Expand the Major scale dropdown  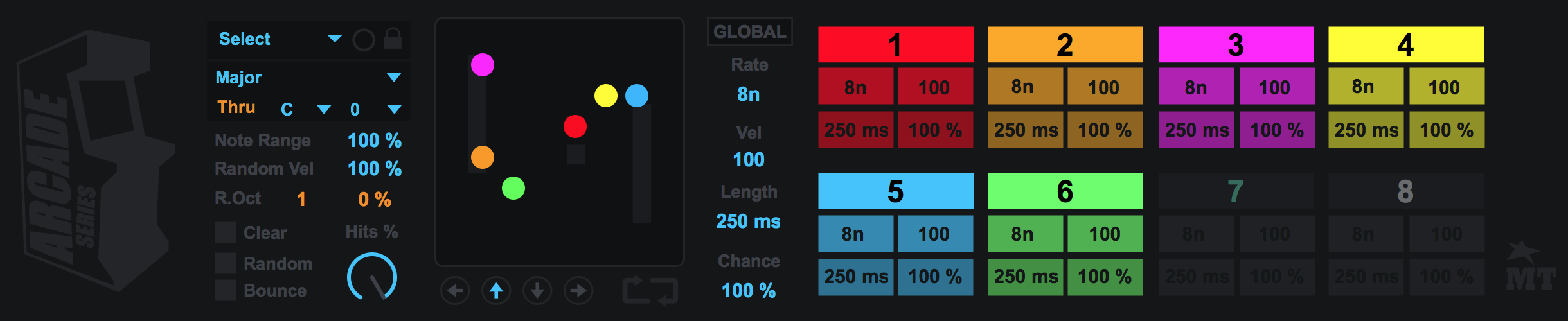point(308,78)
